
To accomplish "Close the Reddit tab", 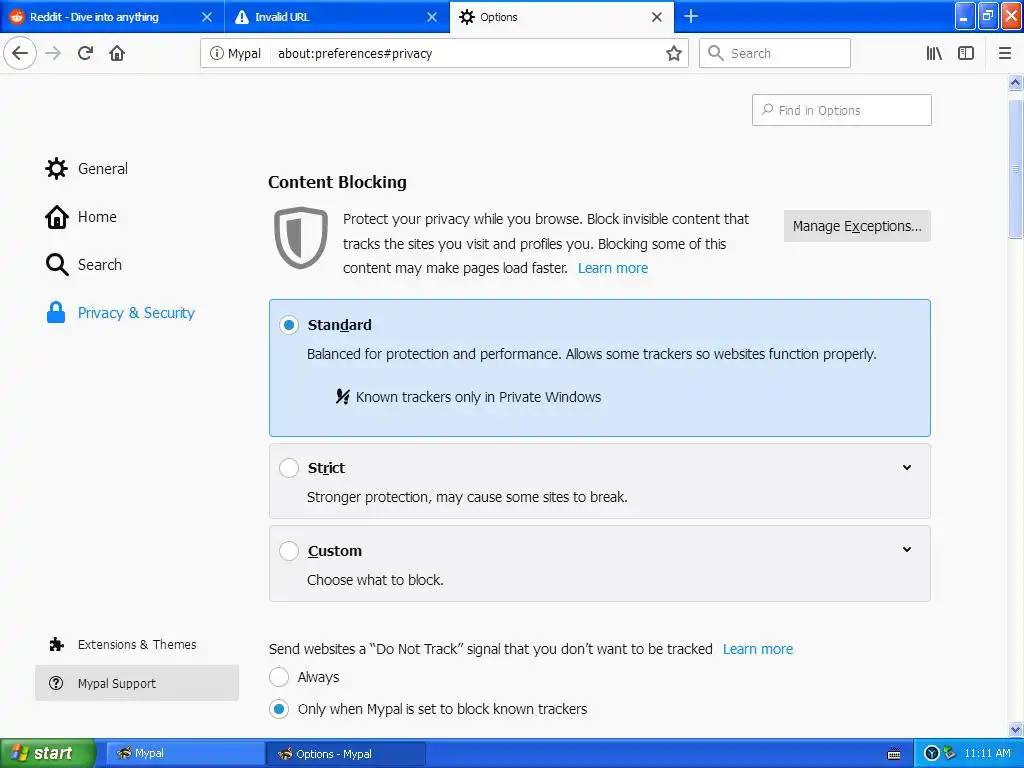I will [x=207, y=17].
